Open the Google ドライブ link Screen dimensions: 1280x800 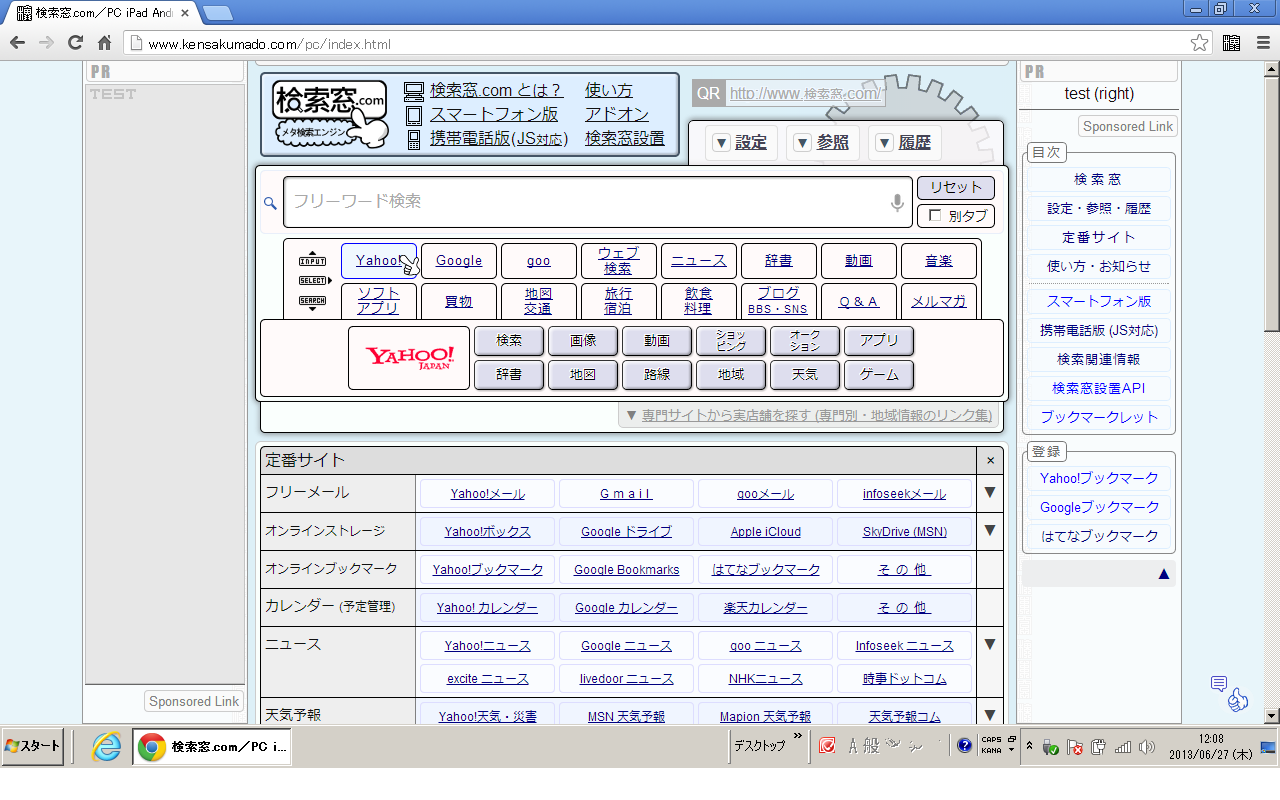pyautogui.click(x=626, y=532)
